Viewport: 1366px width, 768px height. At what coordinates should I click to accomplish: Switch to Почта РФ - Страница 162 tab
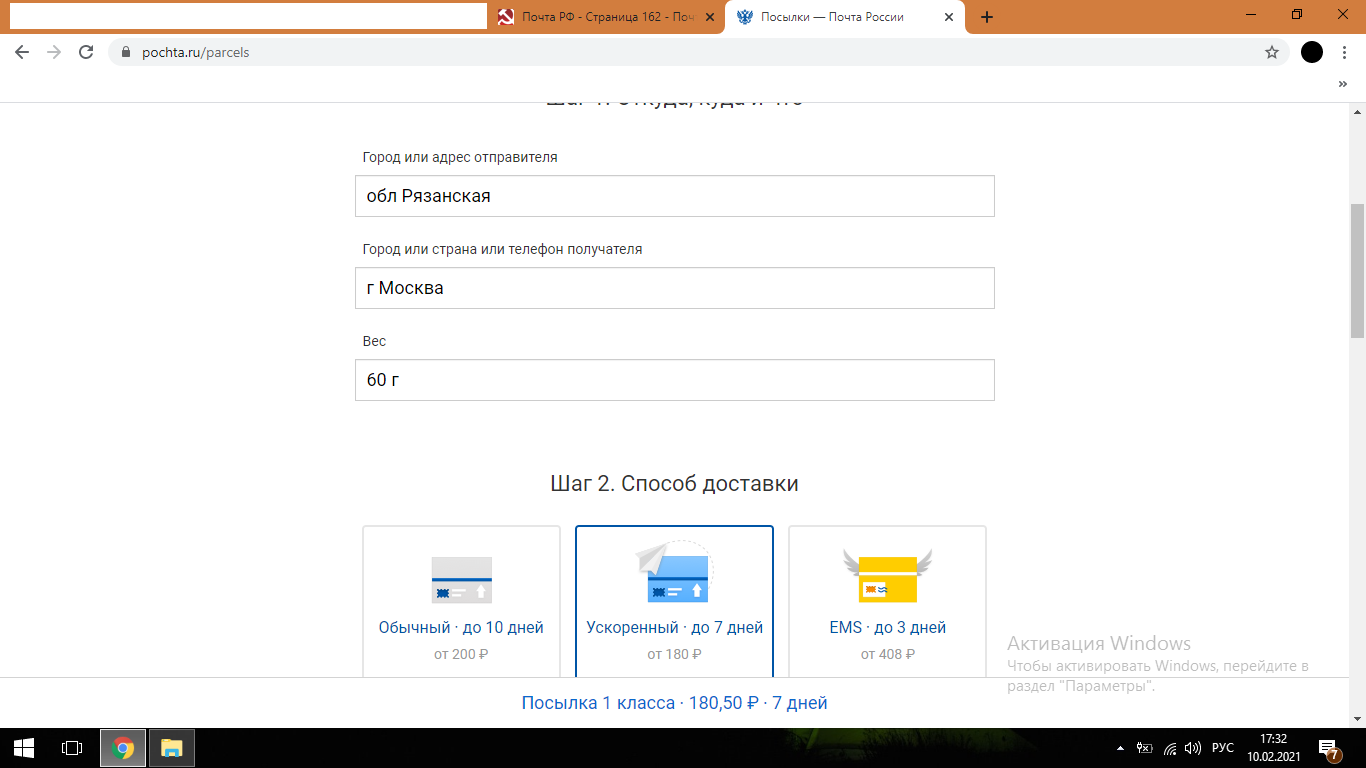coord(606,17)
